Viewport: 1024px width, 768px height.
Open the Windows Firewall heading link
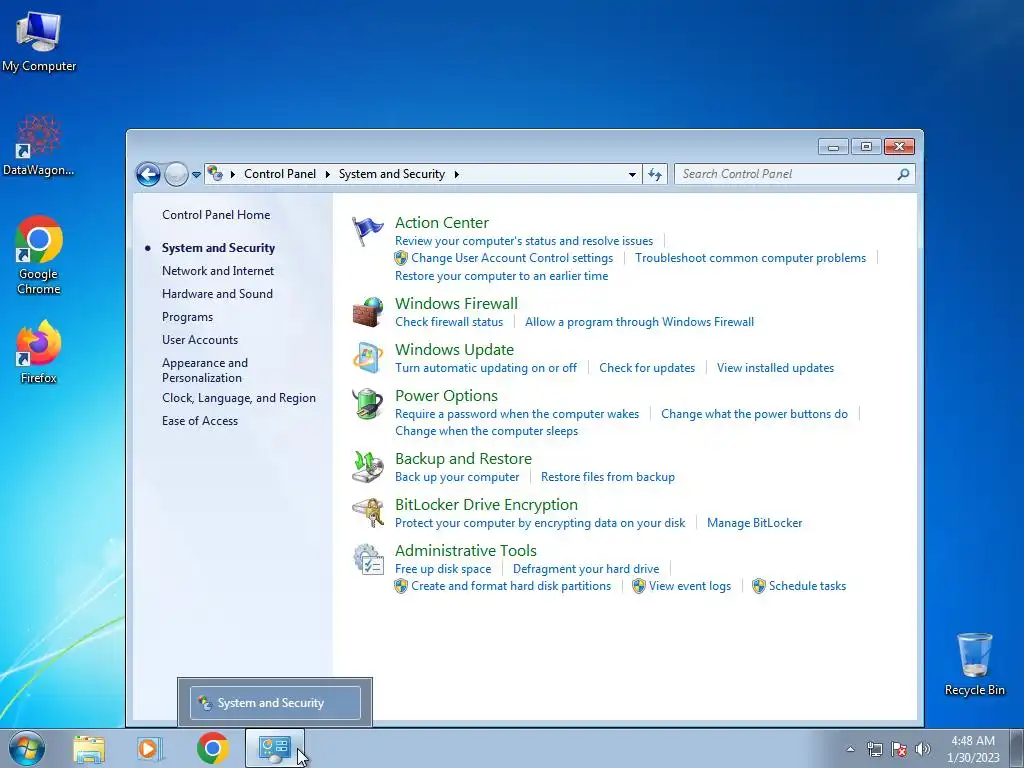click(456, 304)
